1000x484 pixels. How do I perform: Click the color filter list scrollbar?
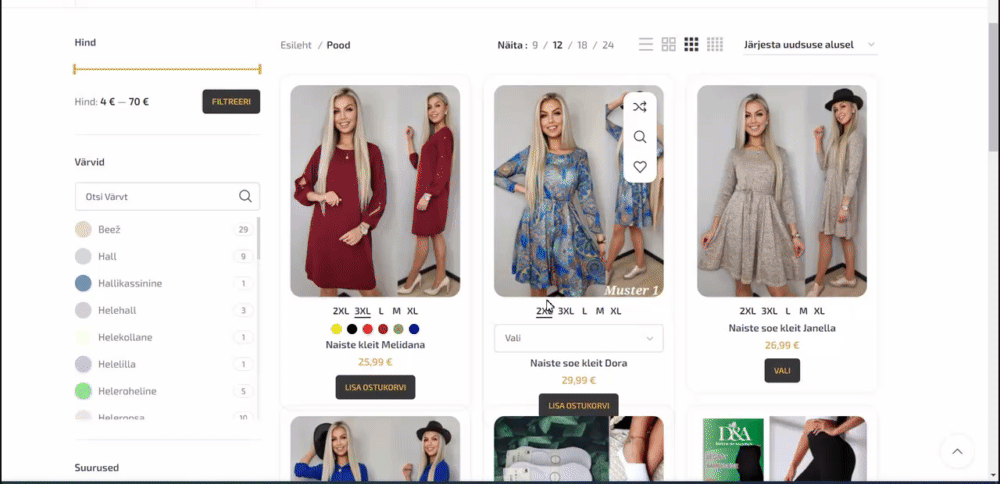click(x=258, y=239)
